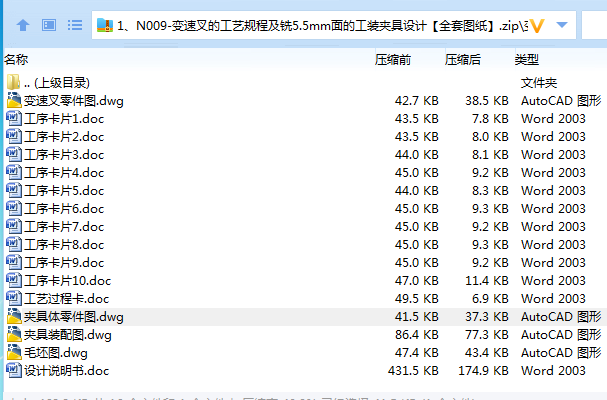
Task: Switch to icon view layout button
Action: (x=49, y=26)
